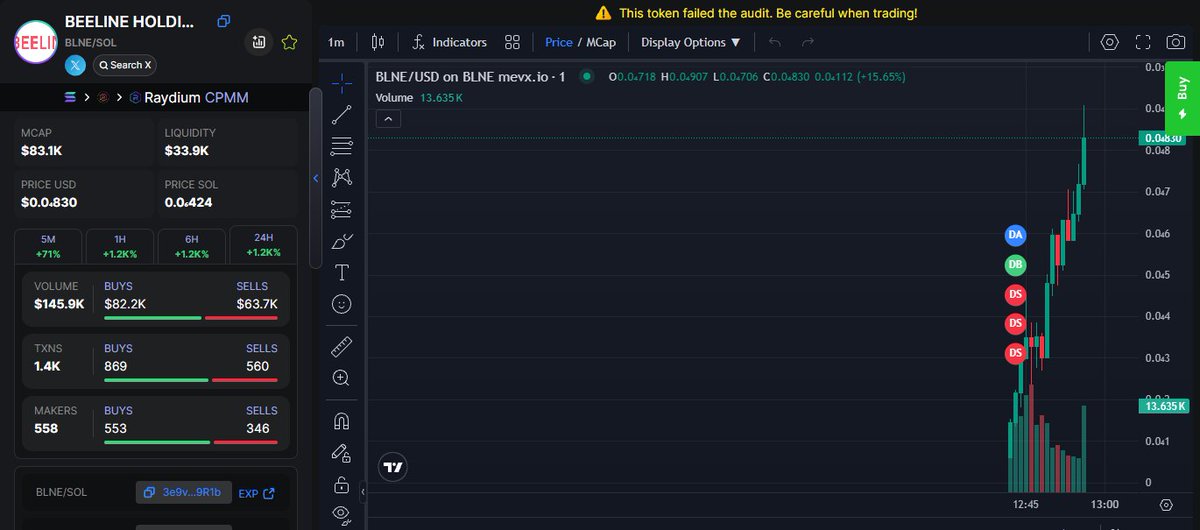
Task: Select the crosshair cursor tool
Action: [x=341, y=82]
